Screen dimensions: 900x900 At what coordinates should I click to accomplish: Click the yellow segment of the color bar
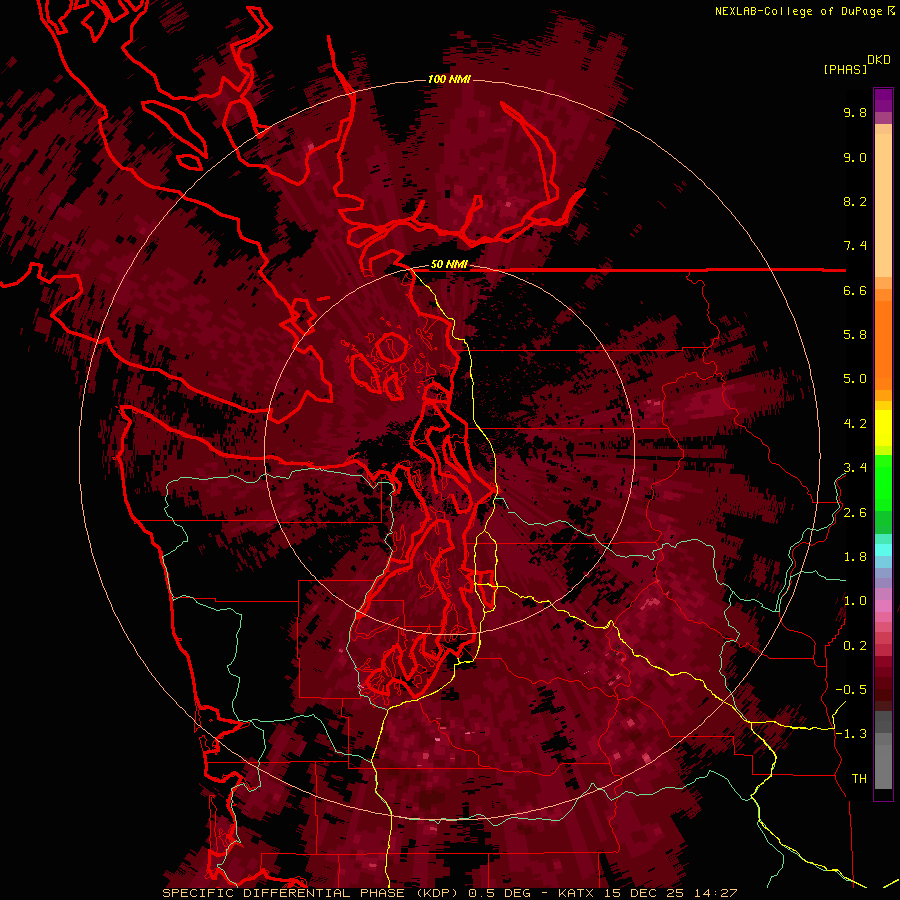click(x=883, y=428)
